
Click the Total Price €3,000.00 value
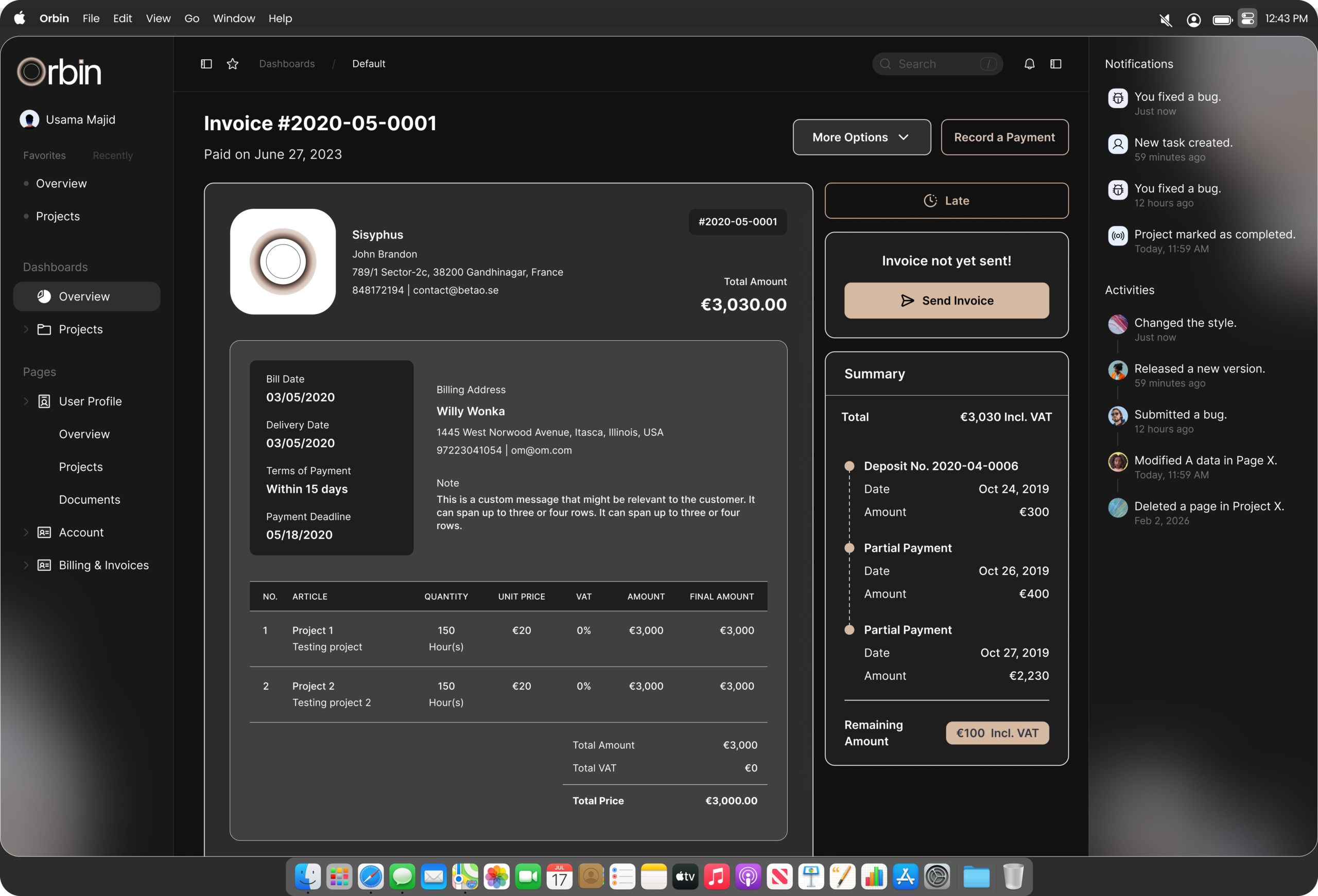click(731, 801)
